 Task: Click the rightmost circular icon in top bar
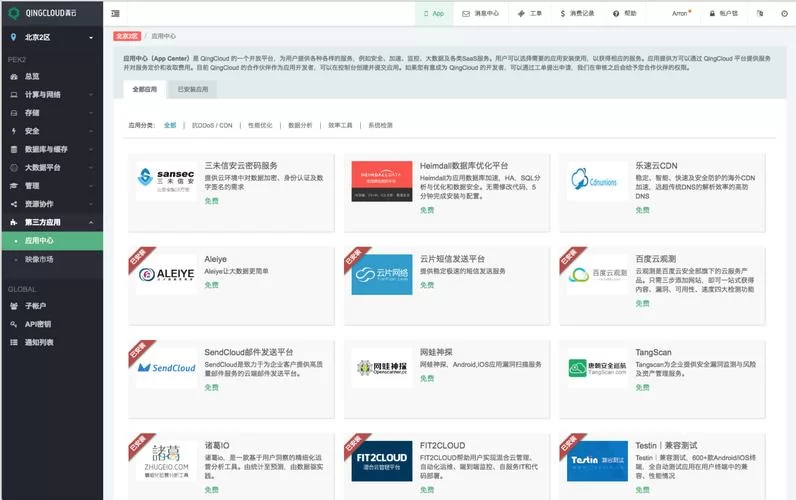(784, 14)
